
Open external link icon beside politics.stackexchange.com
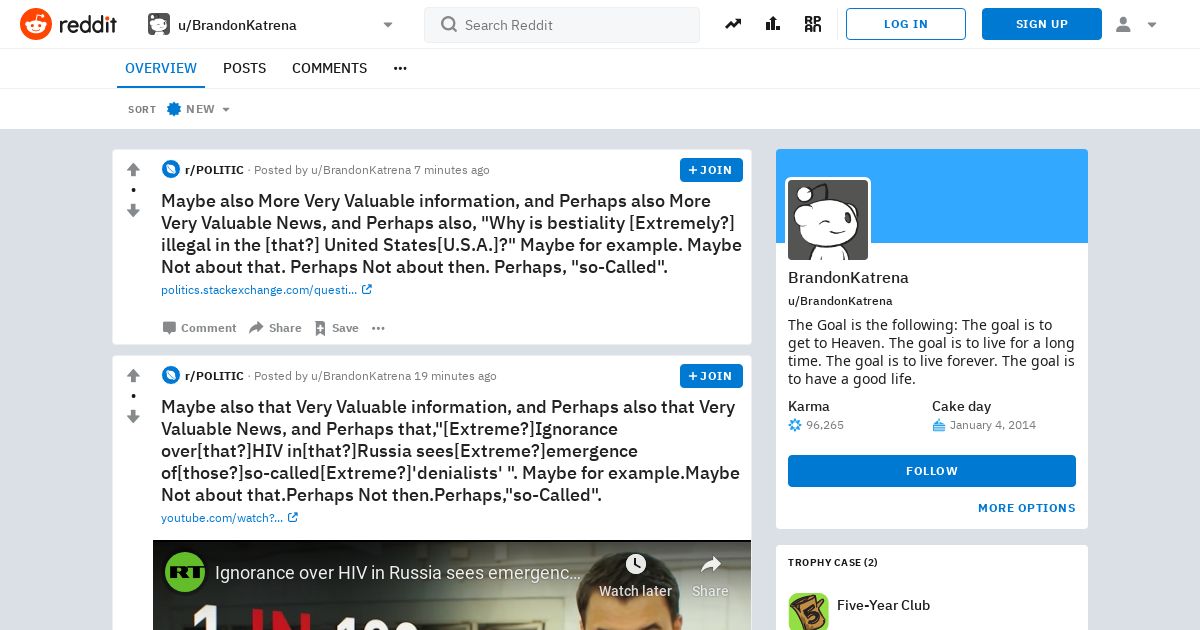(367, 290)
